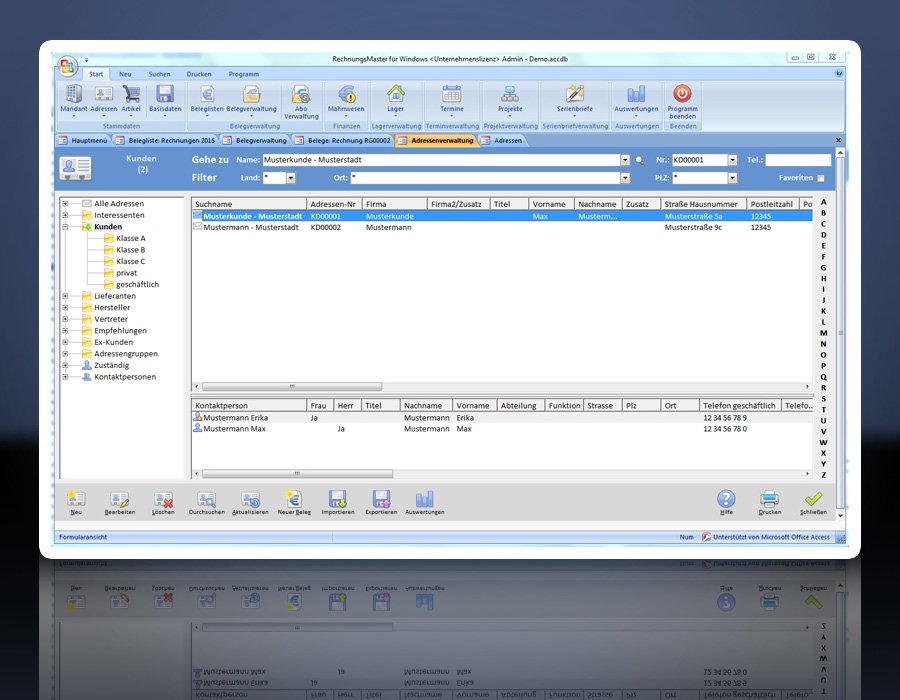Click the Neuer Beleg icon
The image size is (900, 700).
293,499
